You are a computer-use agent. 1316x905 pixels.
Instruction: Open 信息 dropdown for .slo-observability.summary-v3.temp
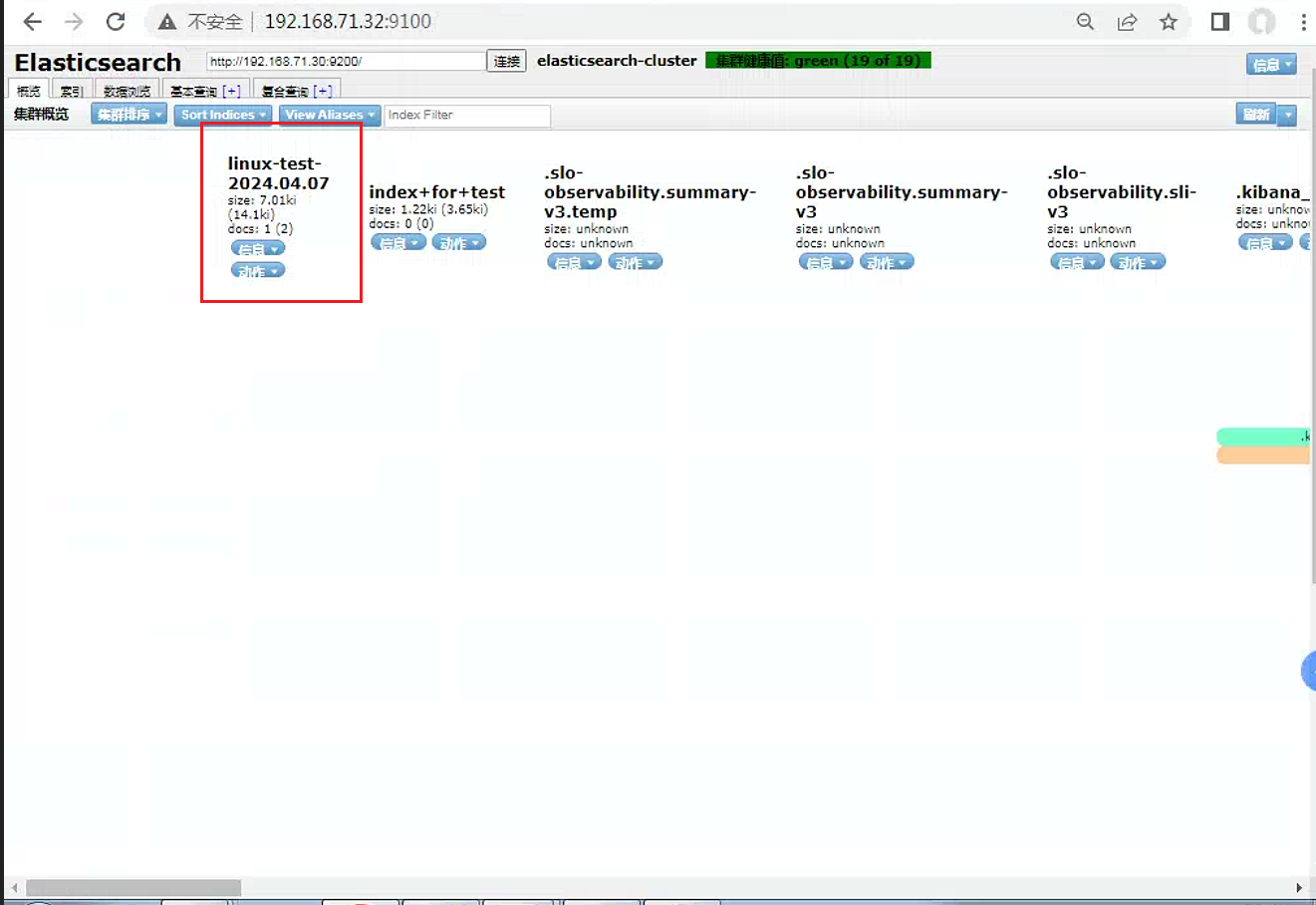pos(575,262)
